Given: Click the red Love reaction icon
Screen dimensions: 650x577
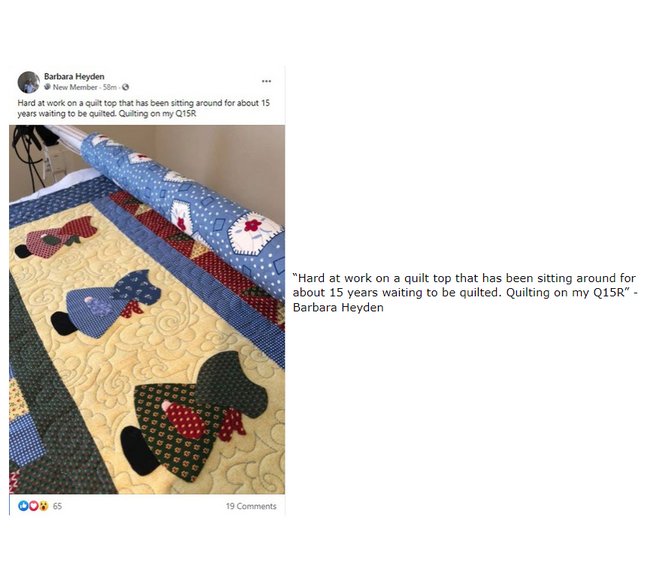Looking at the screenshot, I should click(33, 506).
